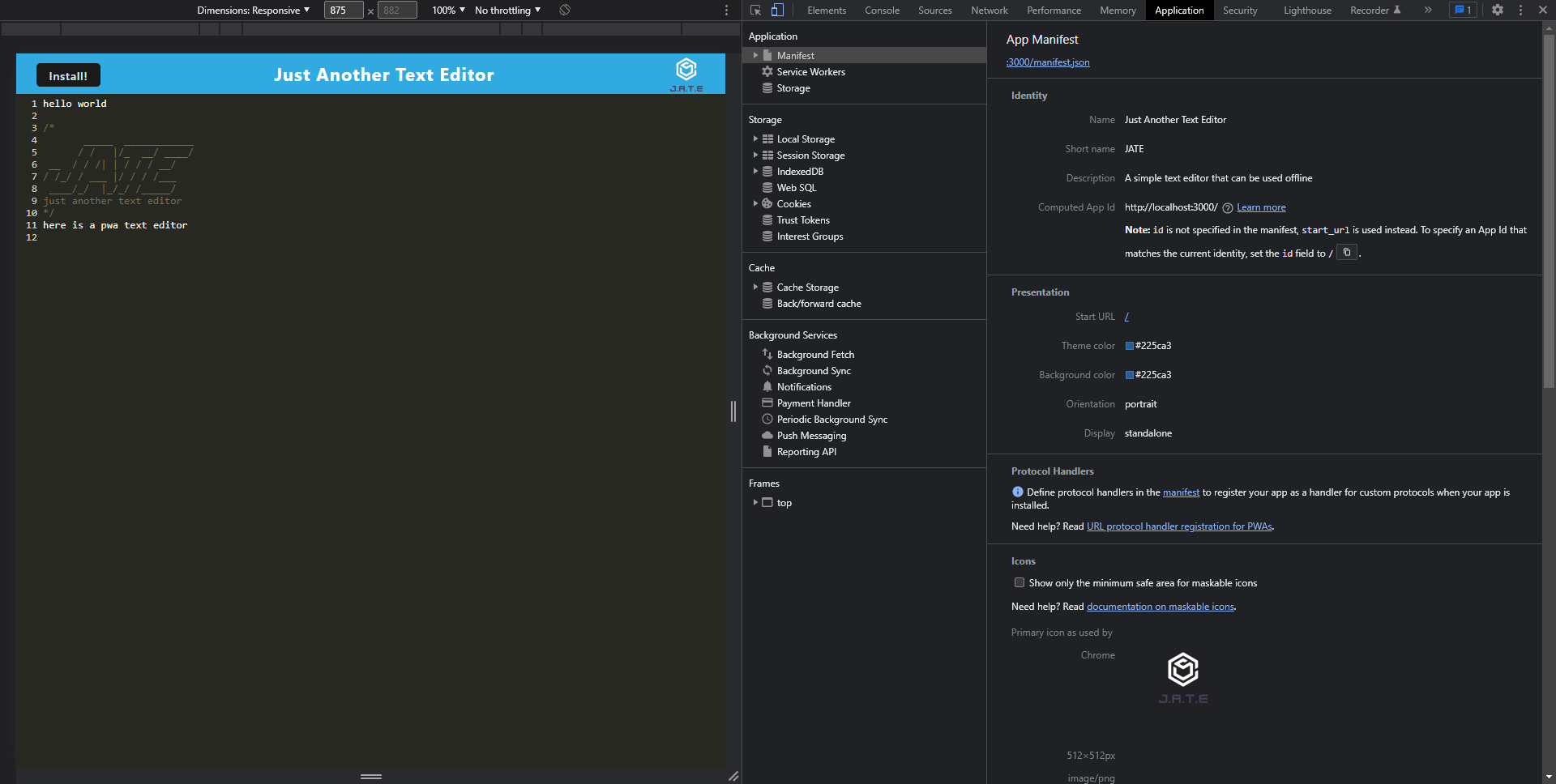Open the Background Fetch section
Image resolution: width=1556 pixels, height=784 pixels.
tap(814, 354)
